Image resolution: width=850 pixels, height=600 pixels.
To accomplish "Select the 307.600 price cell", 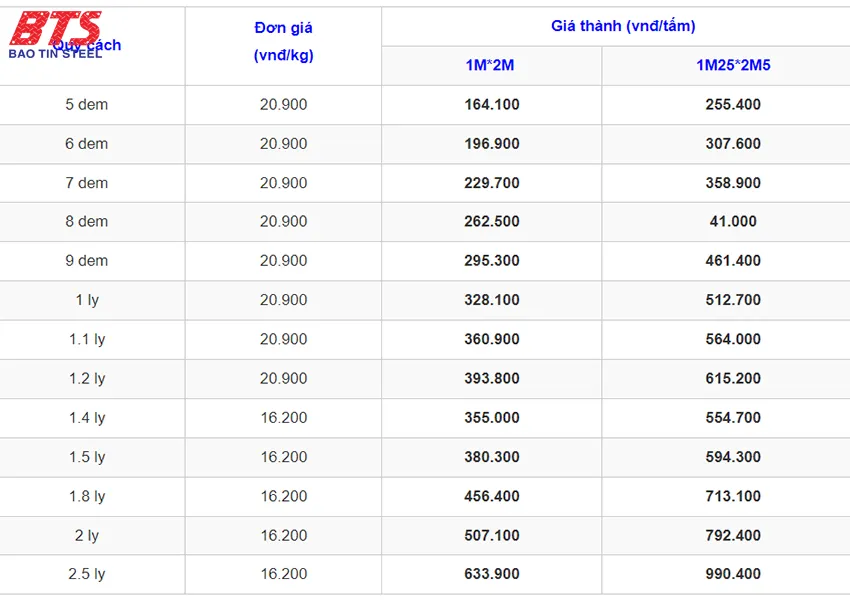I will click(733, 144).
